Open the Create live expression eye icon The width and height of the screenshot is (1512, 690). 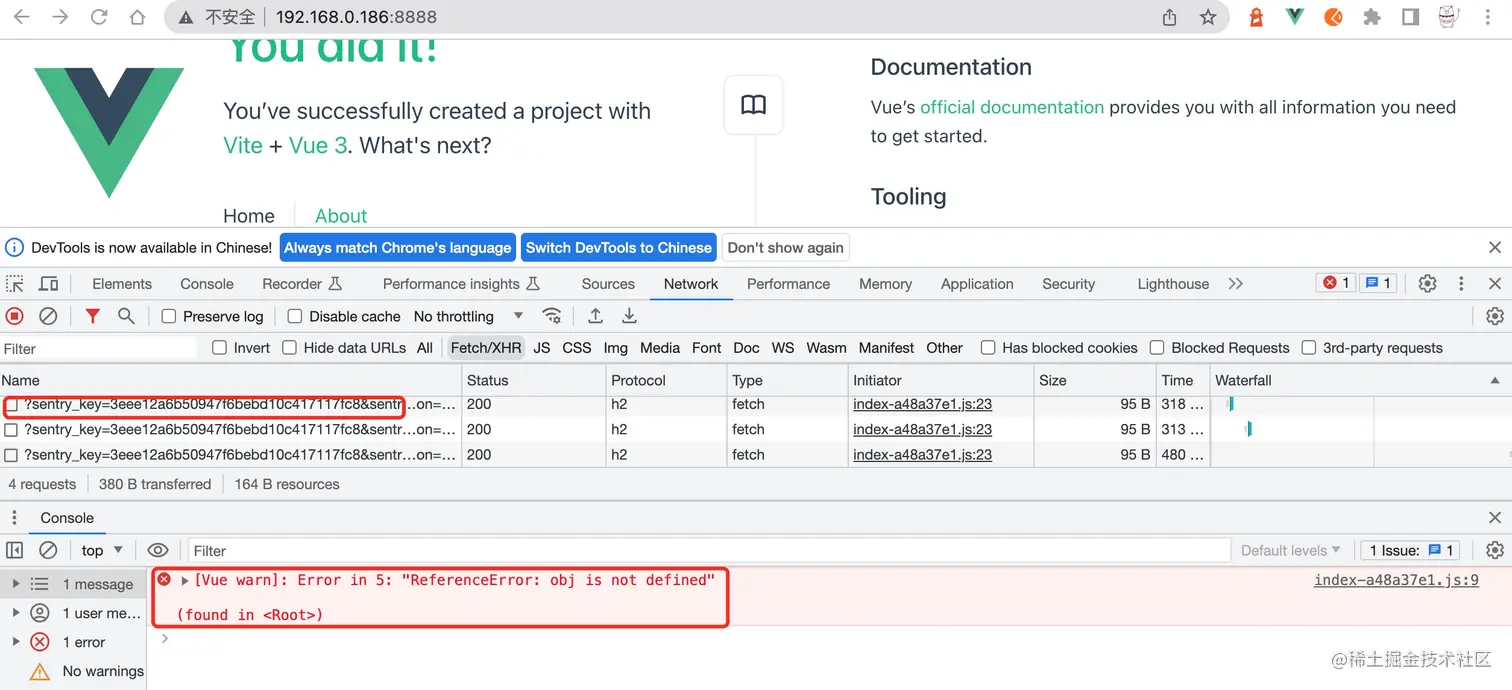click(x=158, y=550)
